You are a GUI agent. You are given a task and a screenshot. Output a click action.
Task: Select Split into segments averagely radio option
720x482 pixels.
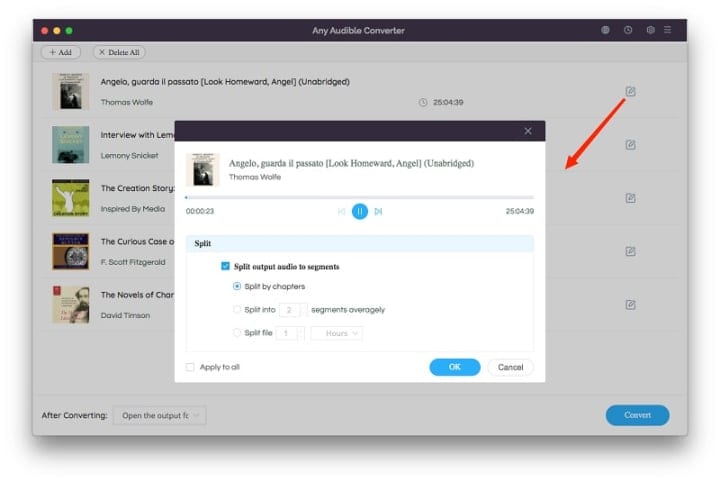(x=236, y=309)
